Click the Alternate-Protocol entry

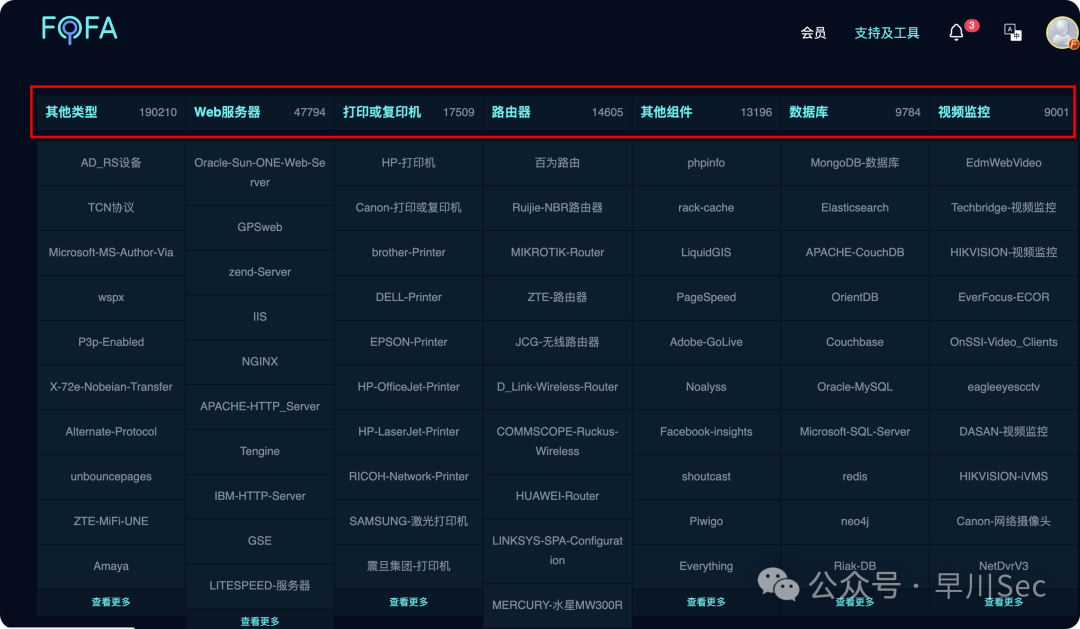point(111,431)
